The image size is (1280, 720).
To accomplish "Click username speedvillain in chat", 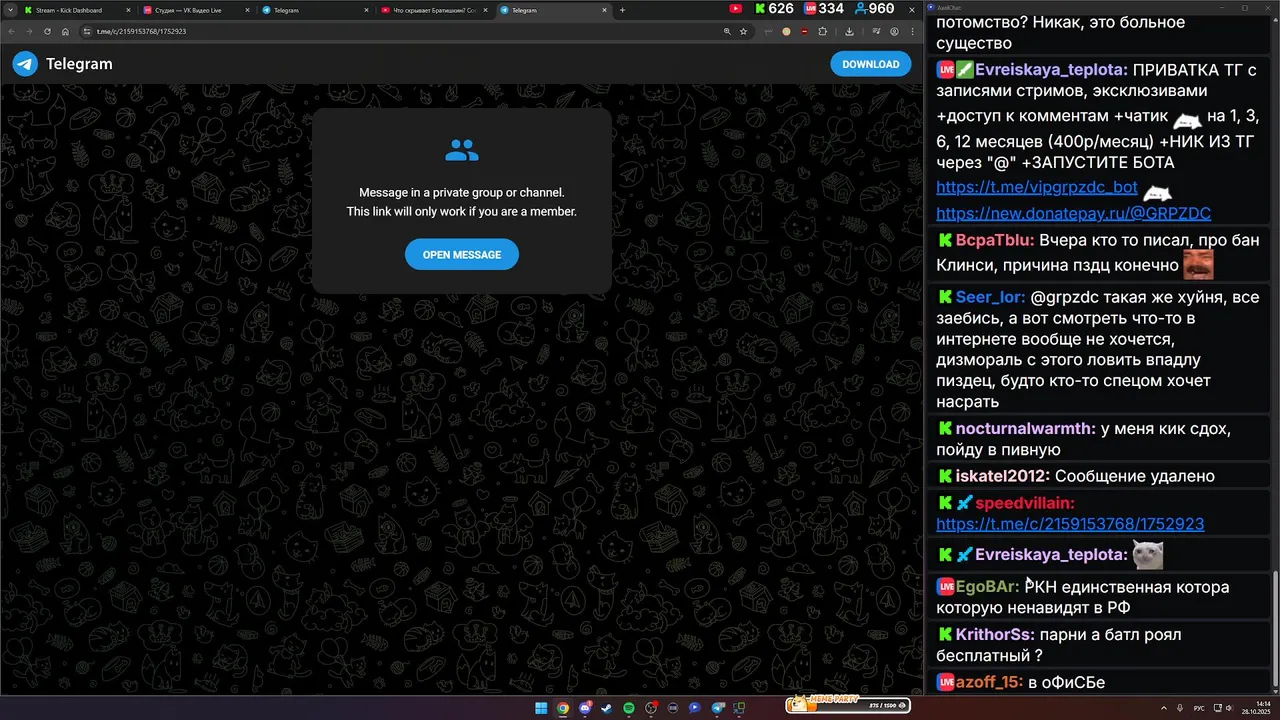I will point(1025,503).
